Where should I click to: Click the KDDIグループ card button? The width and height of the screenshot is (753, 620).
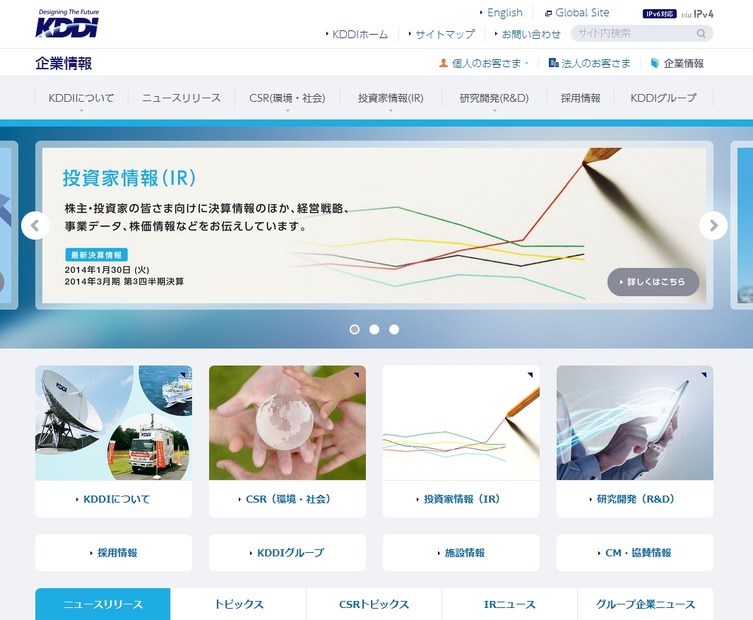(x=287, y=553)
